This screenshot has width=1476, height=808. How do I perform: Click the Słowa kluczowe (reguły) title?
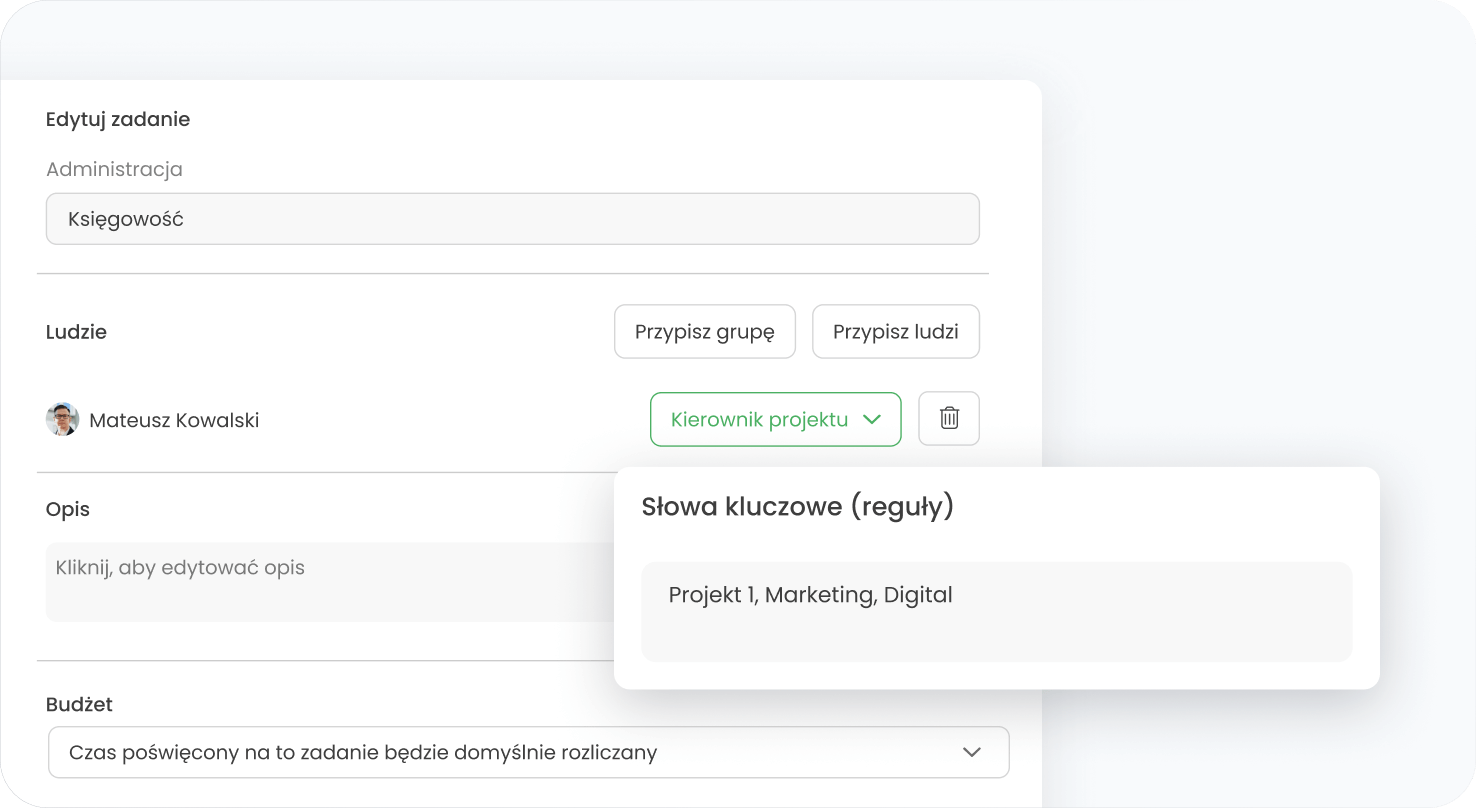(797, 507)
